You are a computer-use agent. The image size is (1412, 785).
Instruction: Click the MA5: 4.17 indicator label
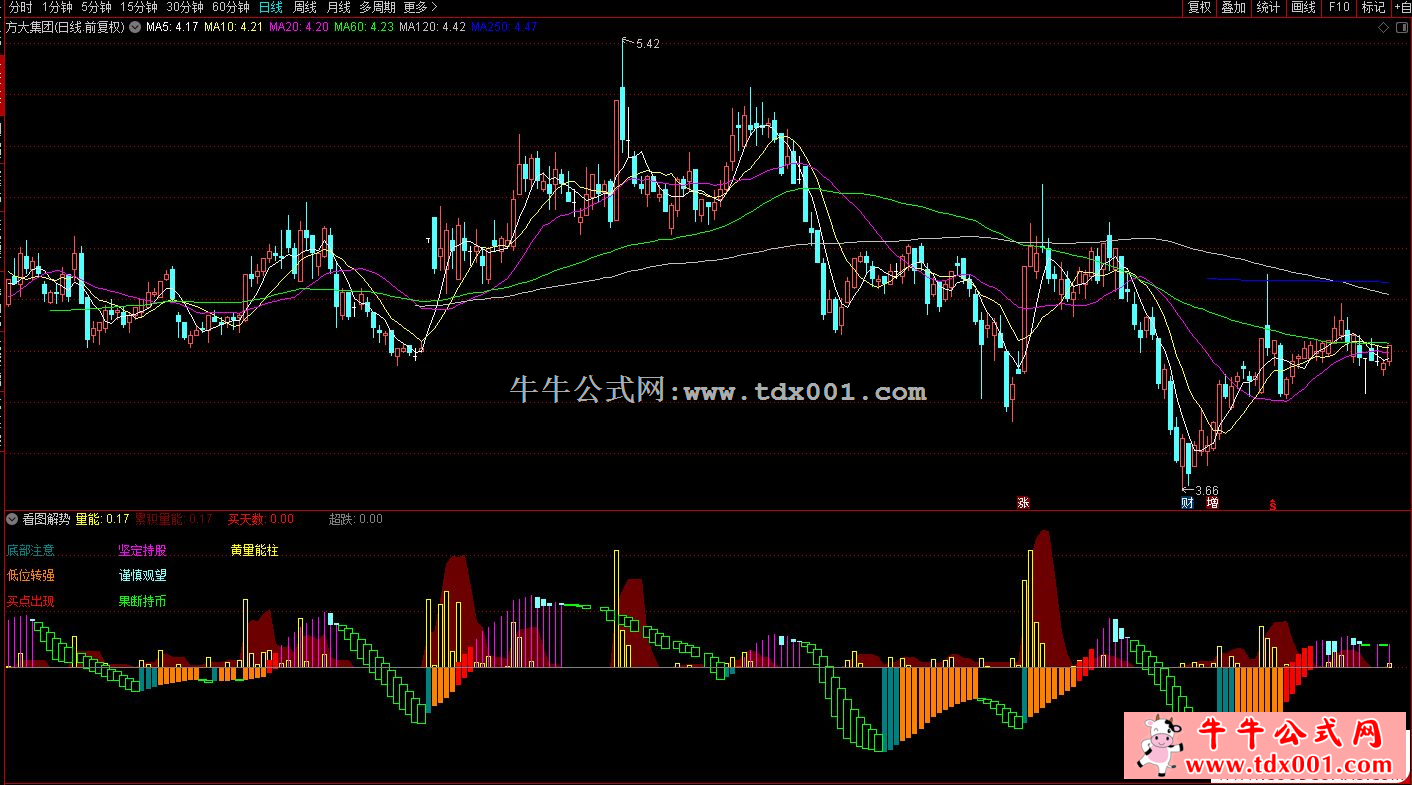click(171, 27)
